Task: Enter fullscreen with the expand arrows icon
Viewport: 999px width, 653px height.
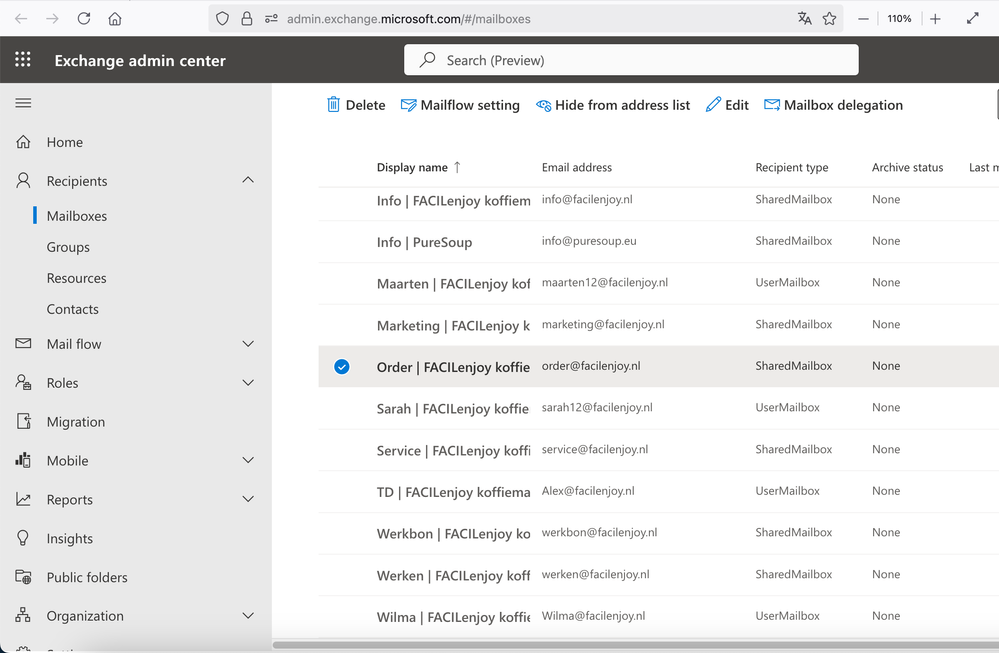Action: click(x=972, y=18)
